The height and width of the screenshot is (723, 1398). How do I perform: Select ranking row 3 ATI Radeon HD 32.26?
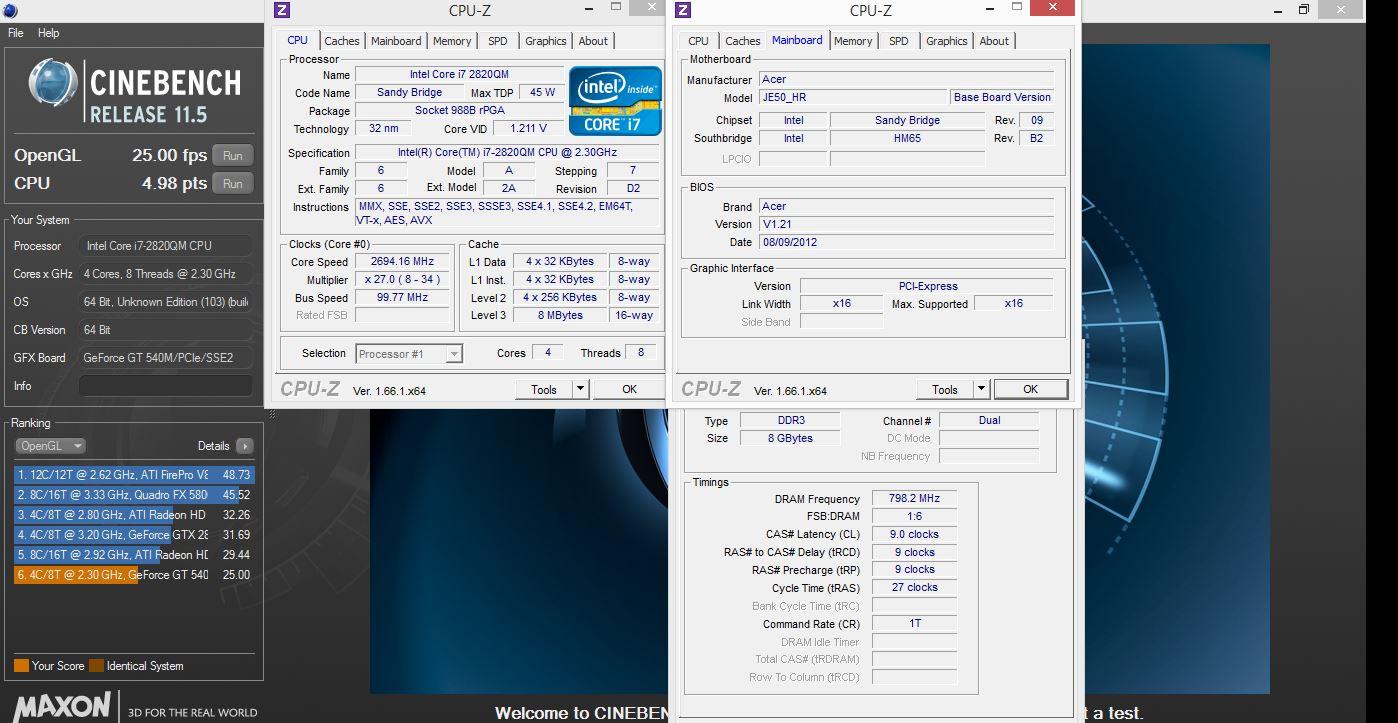coord(134,515)
